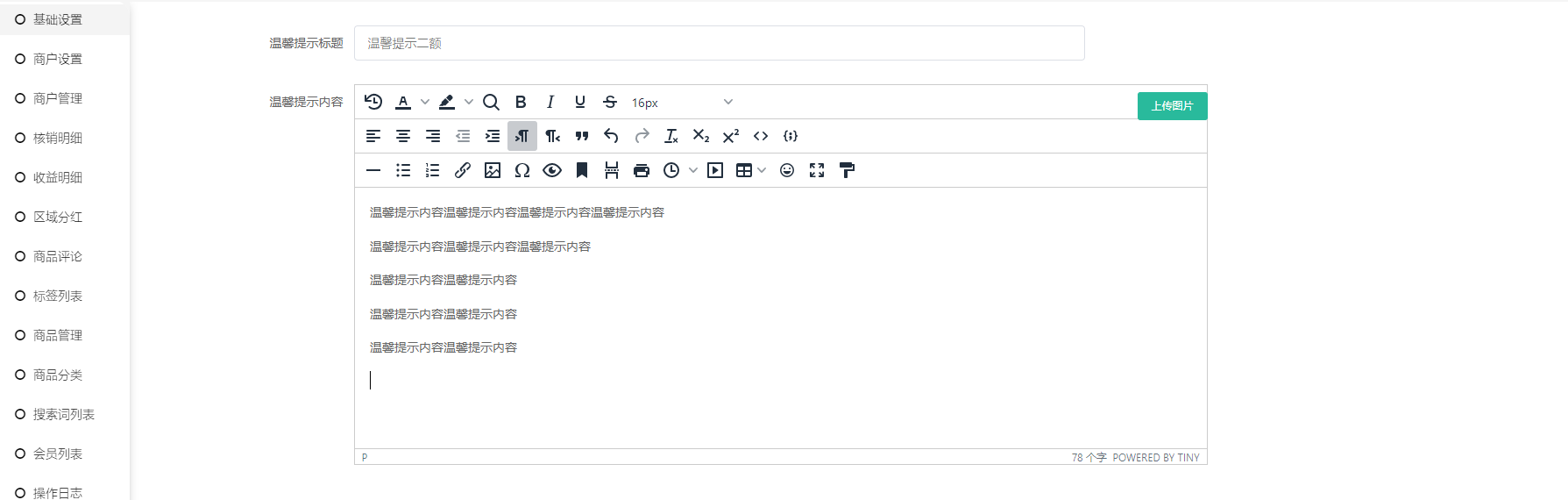Viewport: 1568px width, 500px height.
Task: Open the insert image dialog icon
Action: point(493,170)
